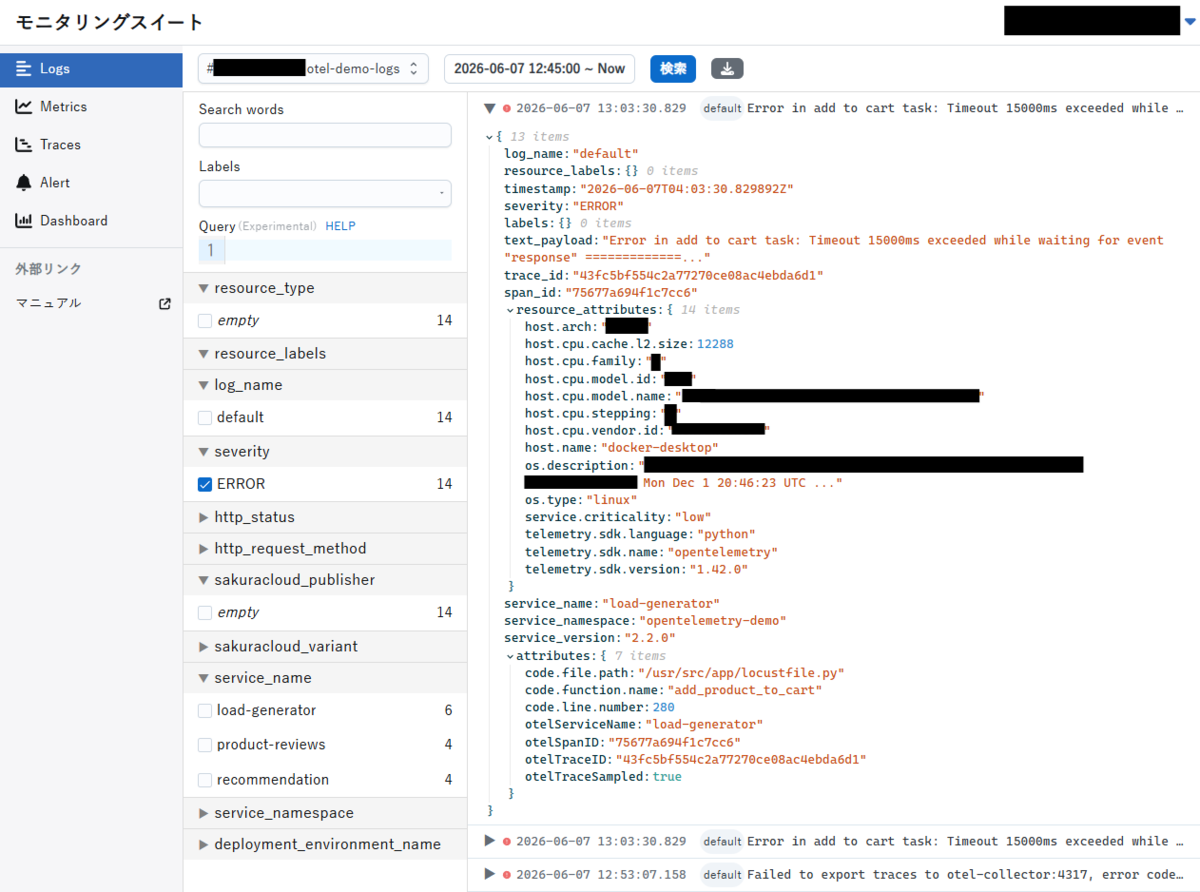Open the Labels dropdown
The width and height of the screenshot is (1200, 892).
click(x=325, y=193)
